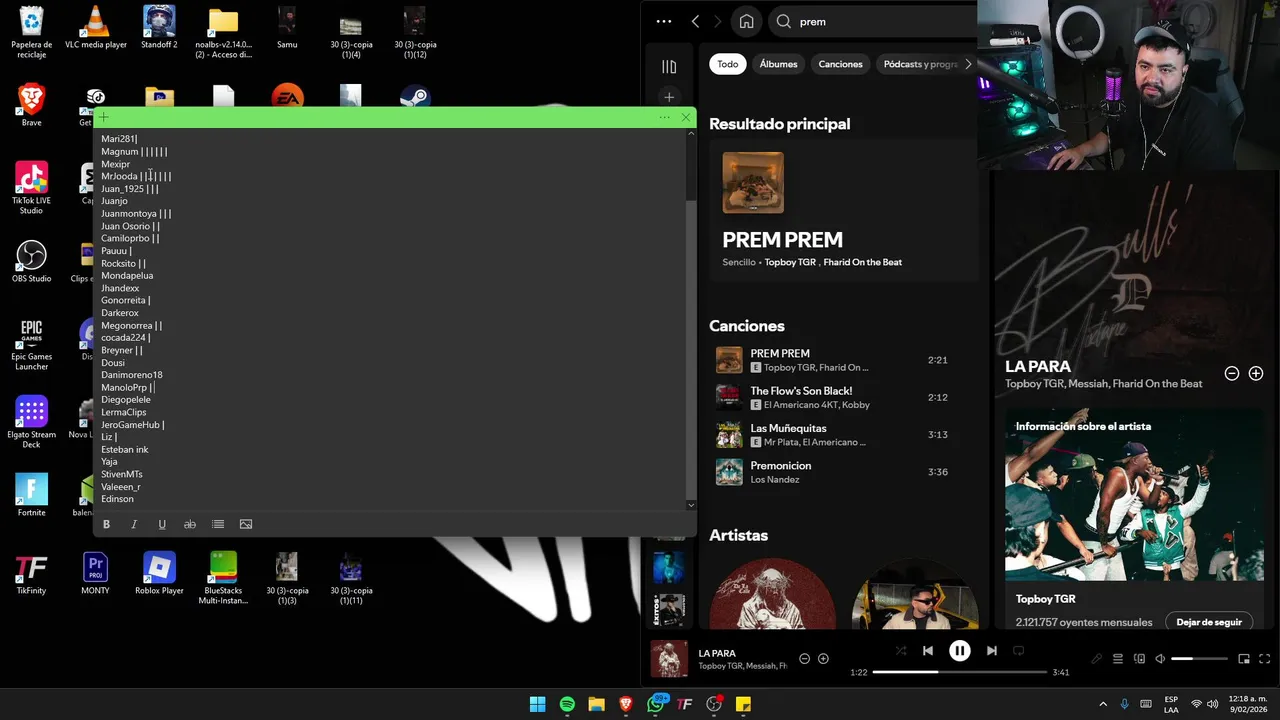Open Spotify mini player
1280x720 pixels.
[x=1244, y=659]
